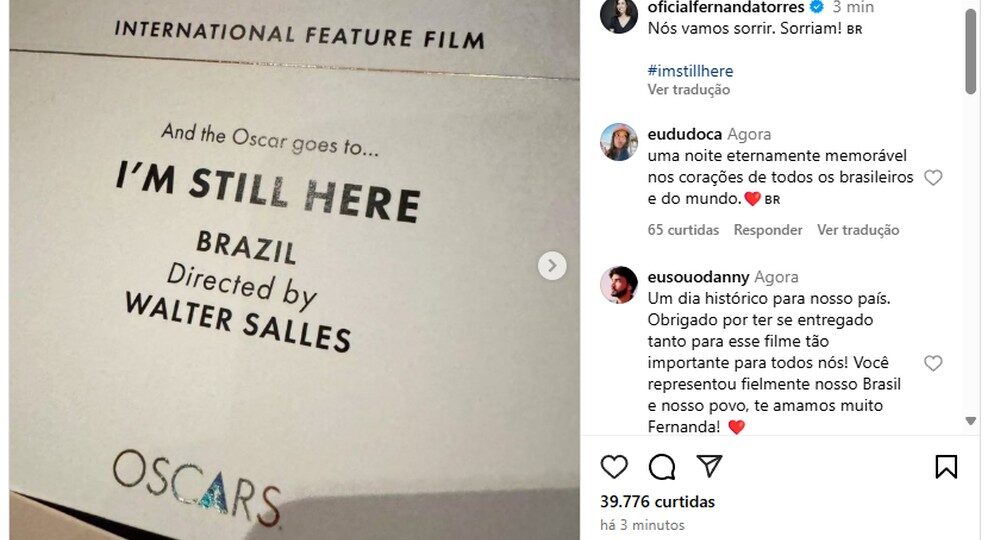Click the comments scrollbar down arrow
The width and height of the screenshot is (1000, 540).
coord(971,421)
